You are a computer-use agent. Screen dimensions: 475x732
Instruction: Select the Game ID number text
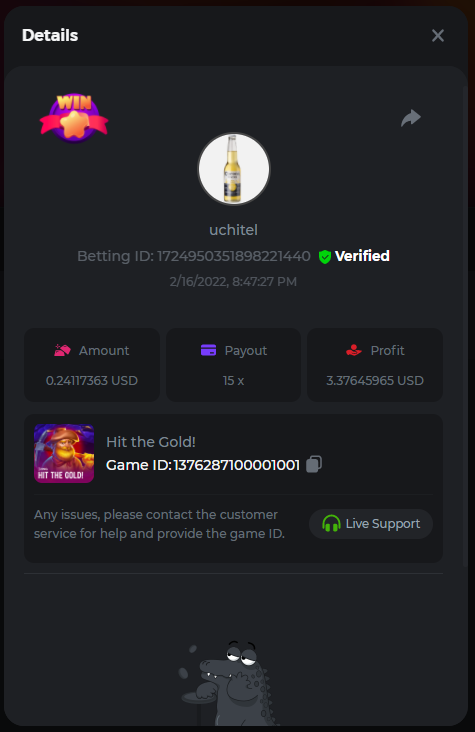(237, 465)
